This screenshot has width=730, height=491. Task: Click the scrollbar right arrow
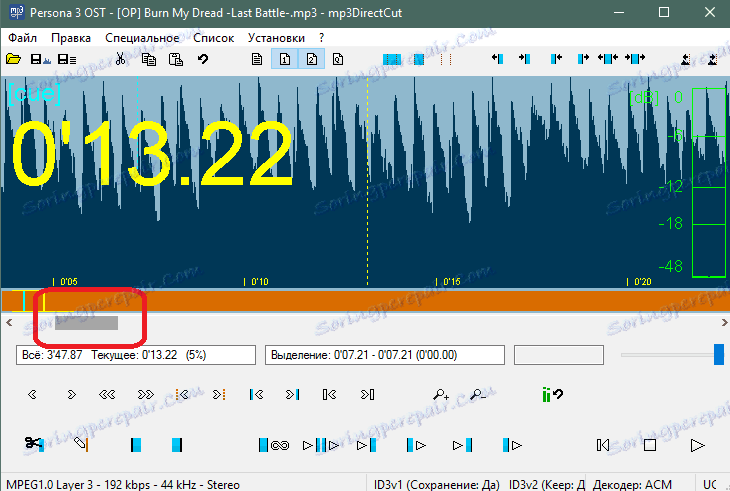[724, 323]
